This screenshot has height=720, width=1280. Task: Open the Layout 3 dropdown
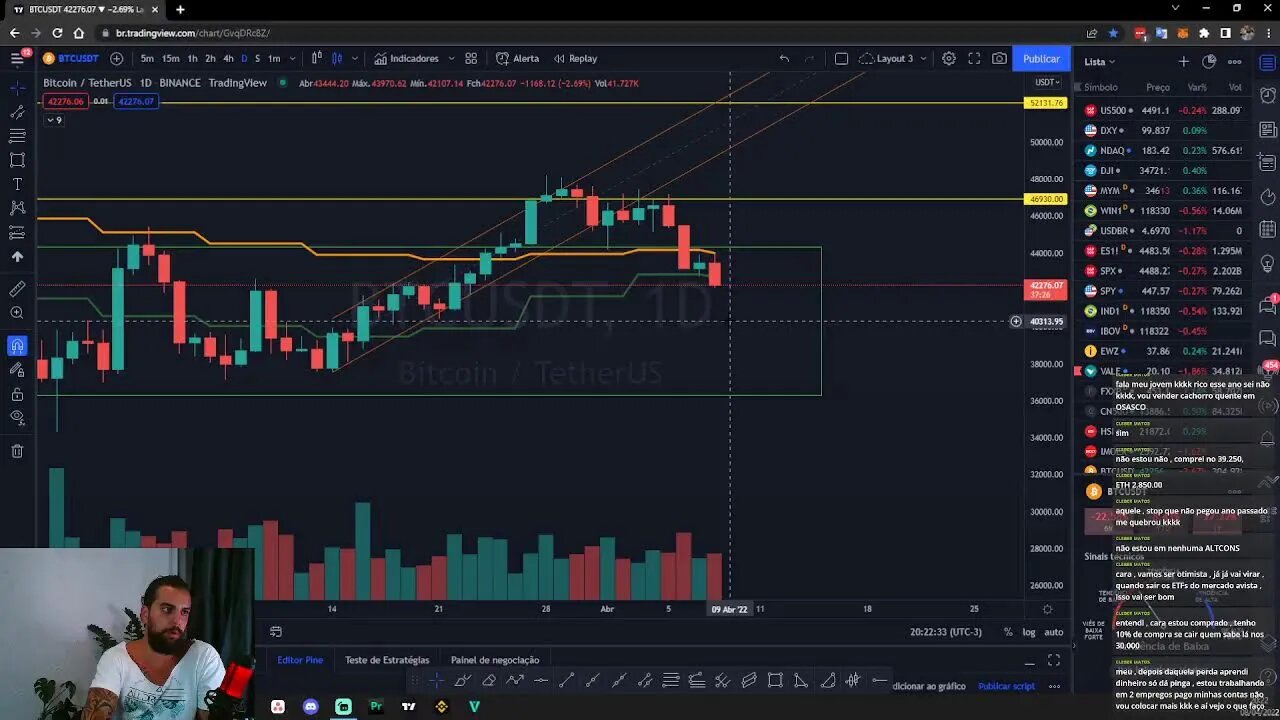[x=893, y=58]
